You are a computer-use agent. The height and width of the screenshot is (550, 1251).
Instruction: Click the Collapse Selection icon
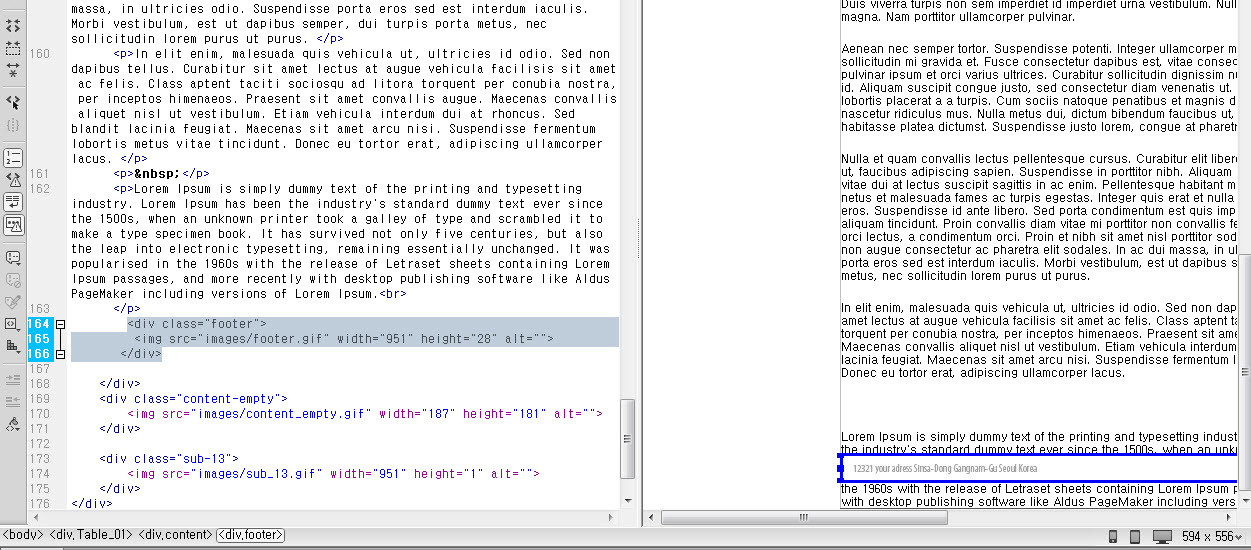(13, 47)
